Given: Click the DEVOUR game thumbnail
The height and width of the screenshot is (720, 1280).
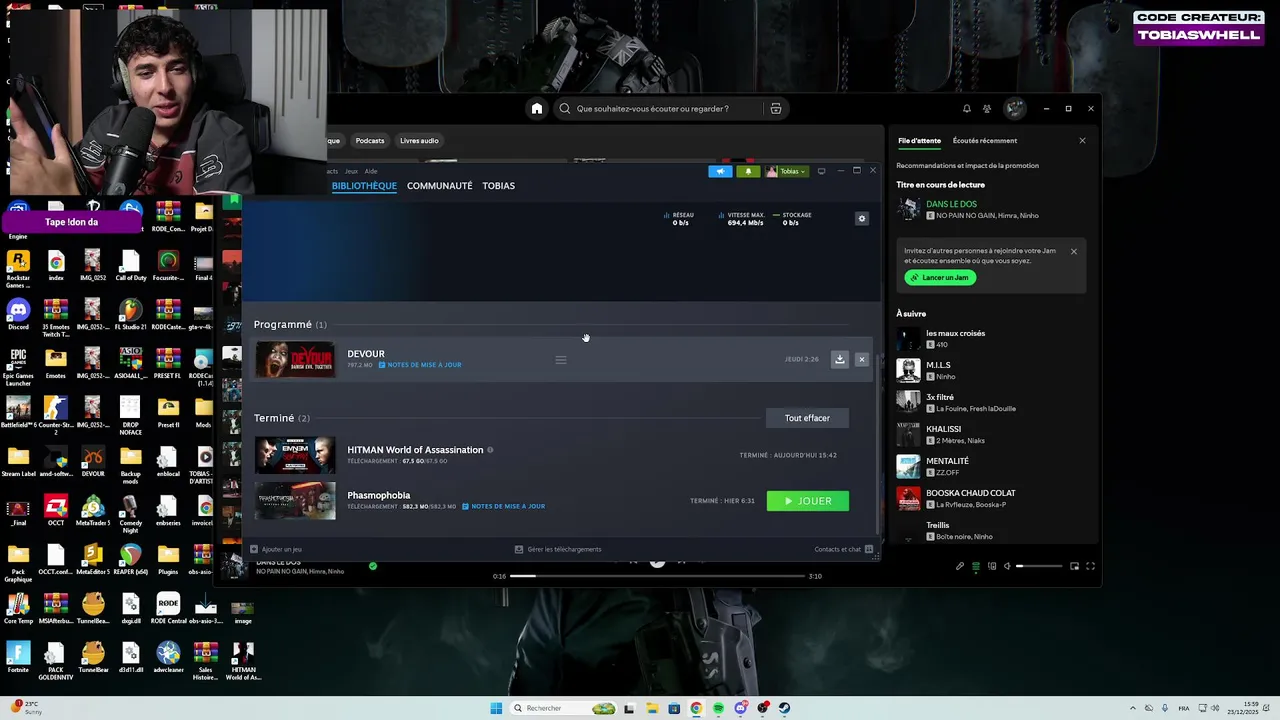Looking at the screenshot, I should [x=295, y=360].
